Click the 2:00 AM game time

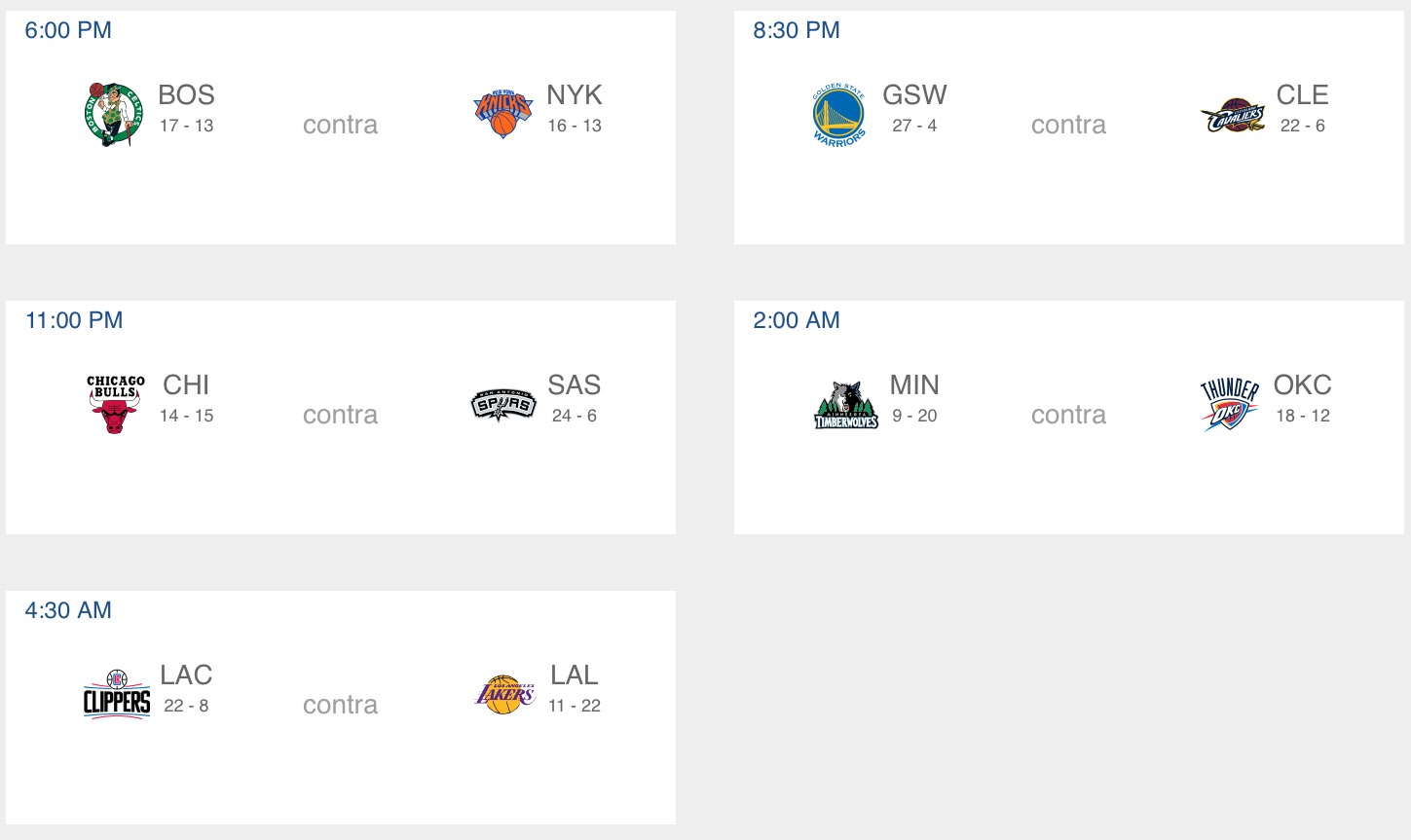(x=796, y=320)
